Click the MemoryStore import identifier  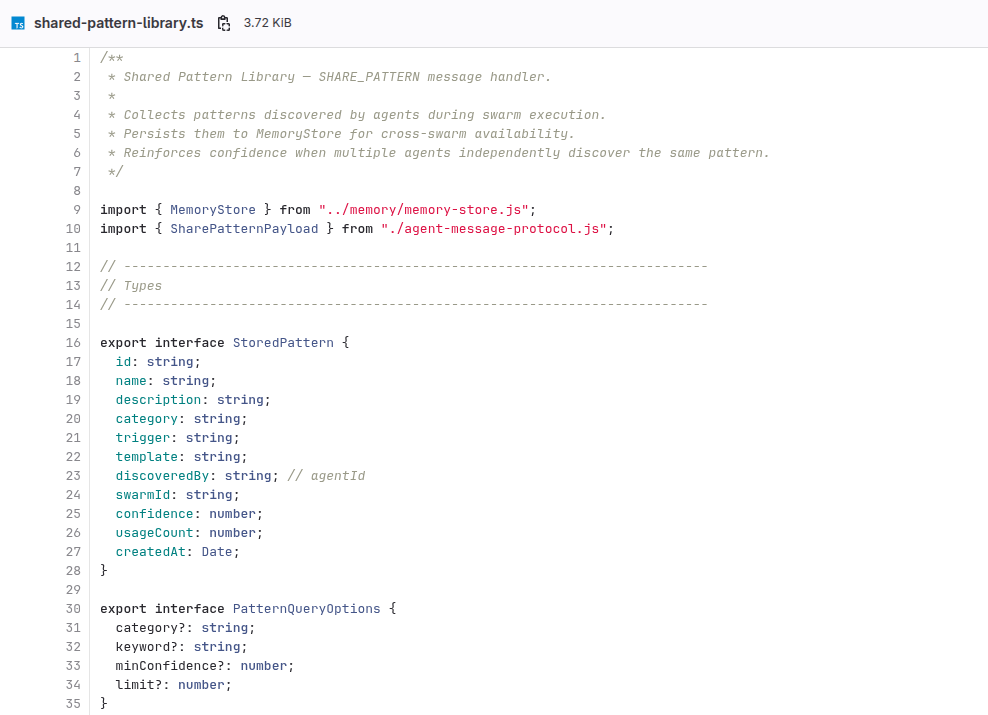coord(213,210)
